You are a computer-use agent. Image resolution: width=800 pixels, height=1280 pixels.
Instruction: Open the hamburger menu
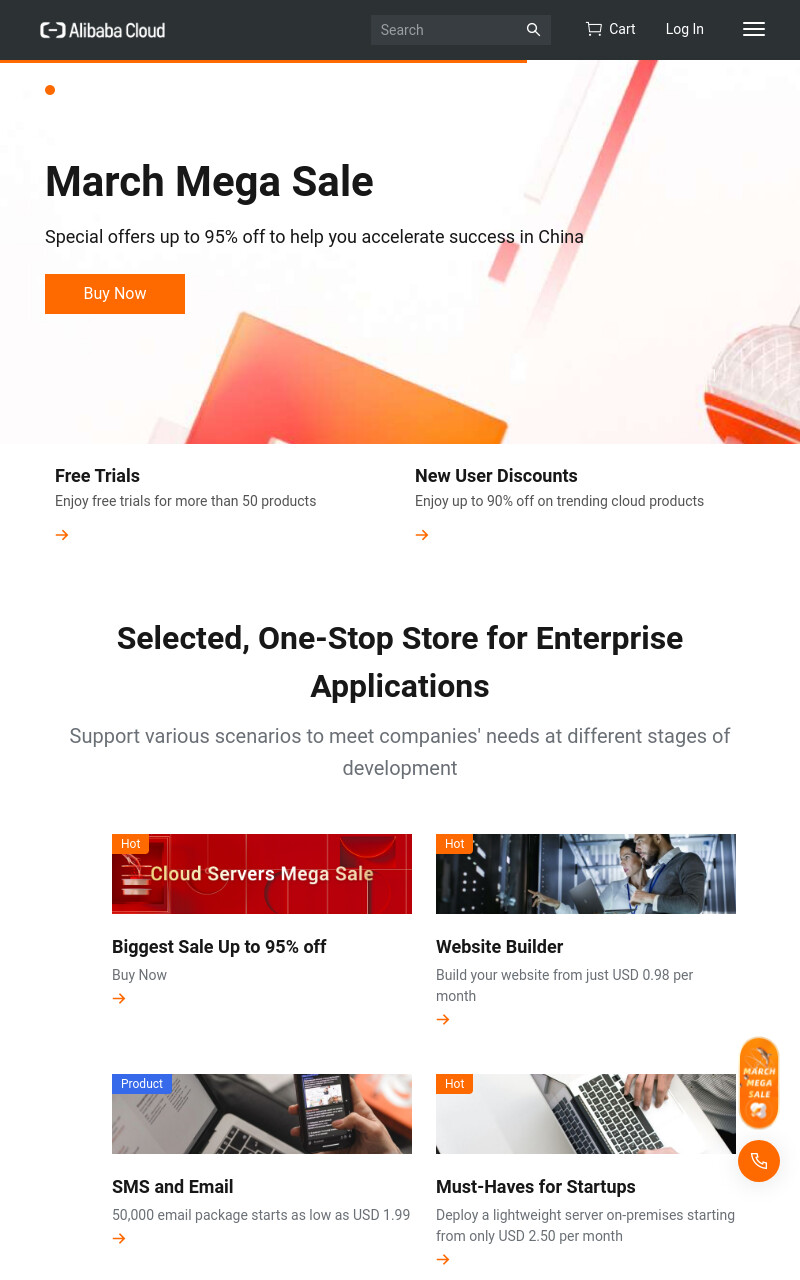(754, 30)
